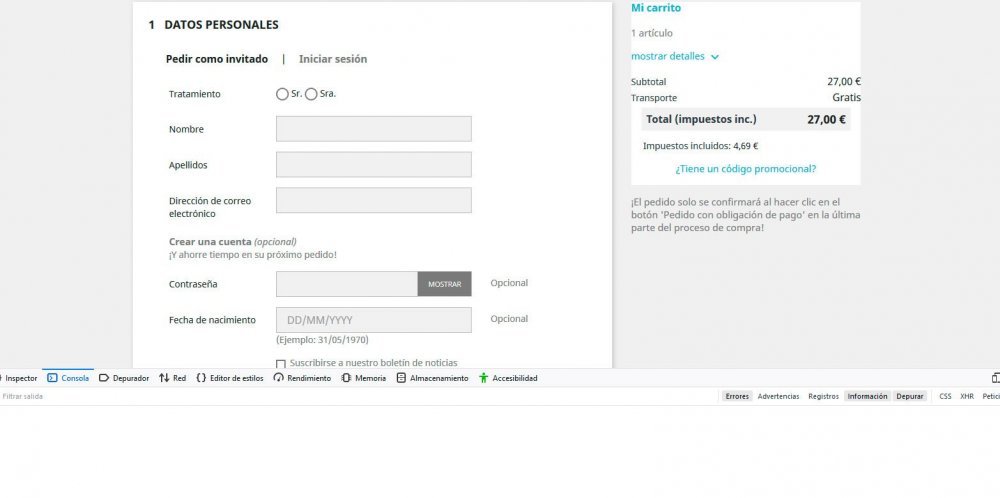The image size is (1000, 498).
Task: Select the Pedir como invitado tab
Action: pos(217,59)
